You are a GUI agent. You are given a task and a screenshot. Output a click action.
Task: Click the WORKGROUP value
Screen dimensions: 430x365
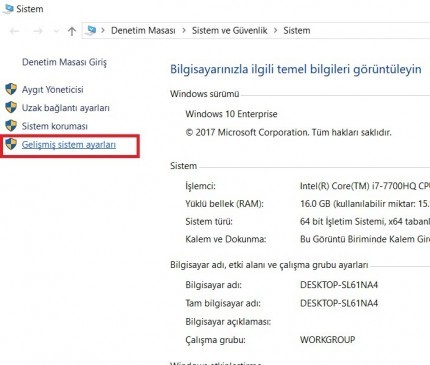(x=328, y=340)
